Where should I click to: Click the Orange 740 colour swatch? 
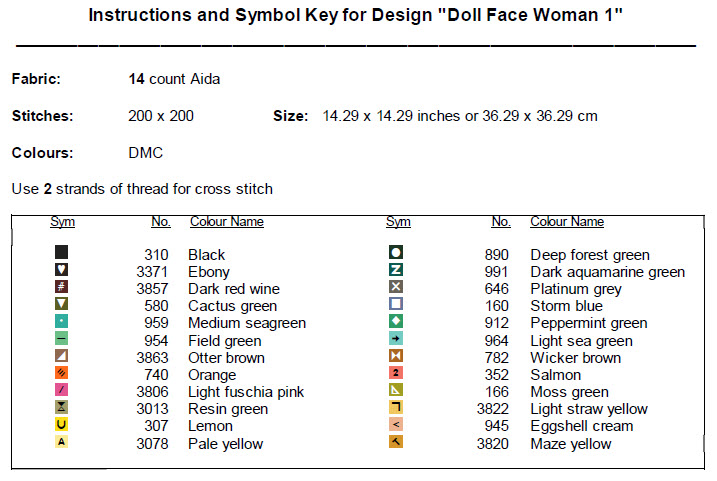click(61, 373)
